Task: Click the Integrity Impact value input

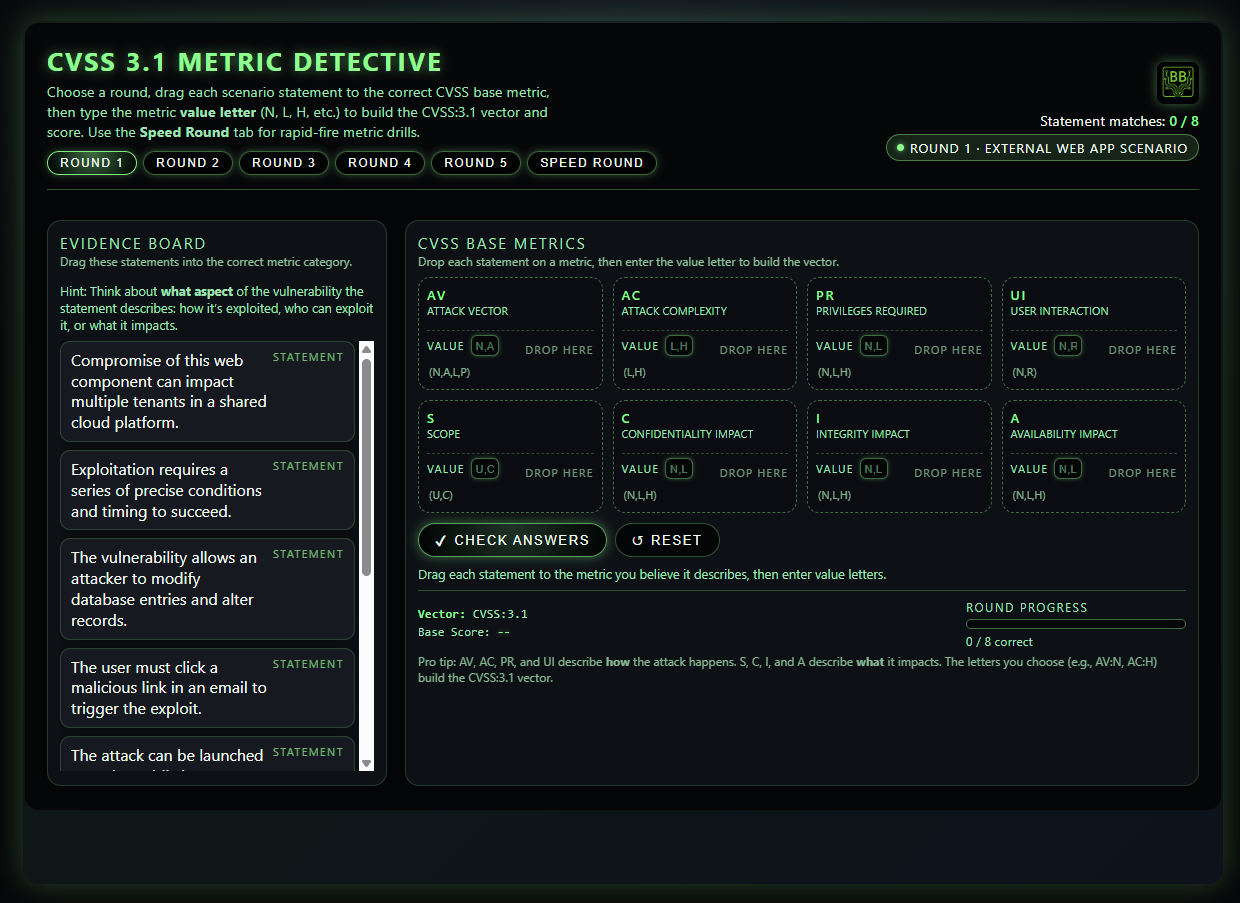Action: coord(874,469)
